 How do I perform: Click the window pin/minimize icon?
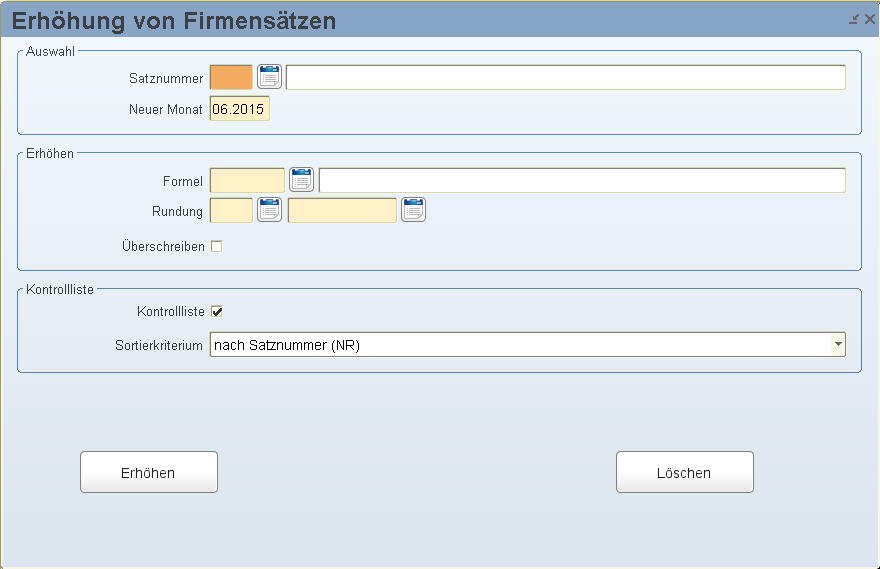[x=854, y=20]
